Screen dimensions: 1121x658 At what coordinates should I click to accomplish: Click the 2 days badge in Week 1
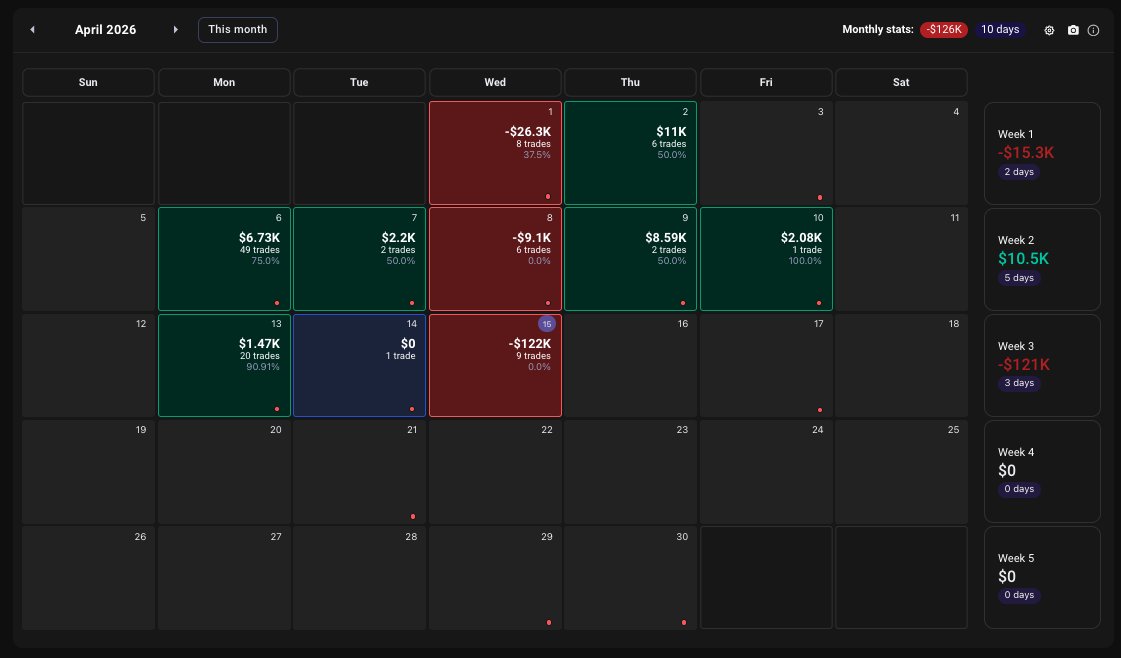(x=1019, y=172)
